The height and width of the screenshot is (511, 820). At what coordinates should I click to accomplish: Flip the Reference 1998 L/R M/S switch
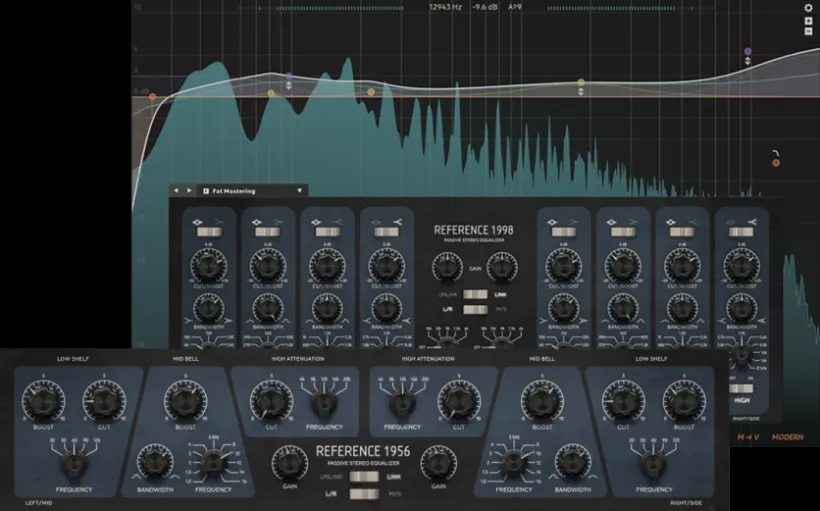475,309
